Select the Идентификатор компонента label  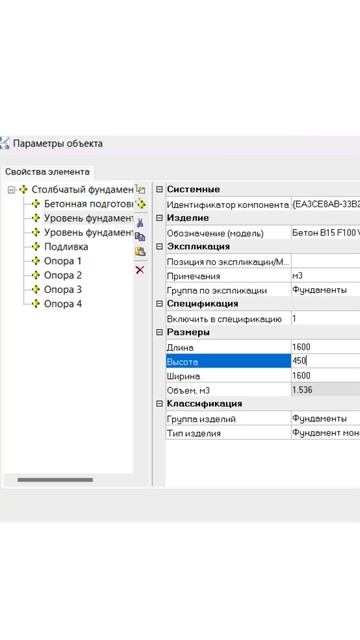[228, 204]
